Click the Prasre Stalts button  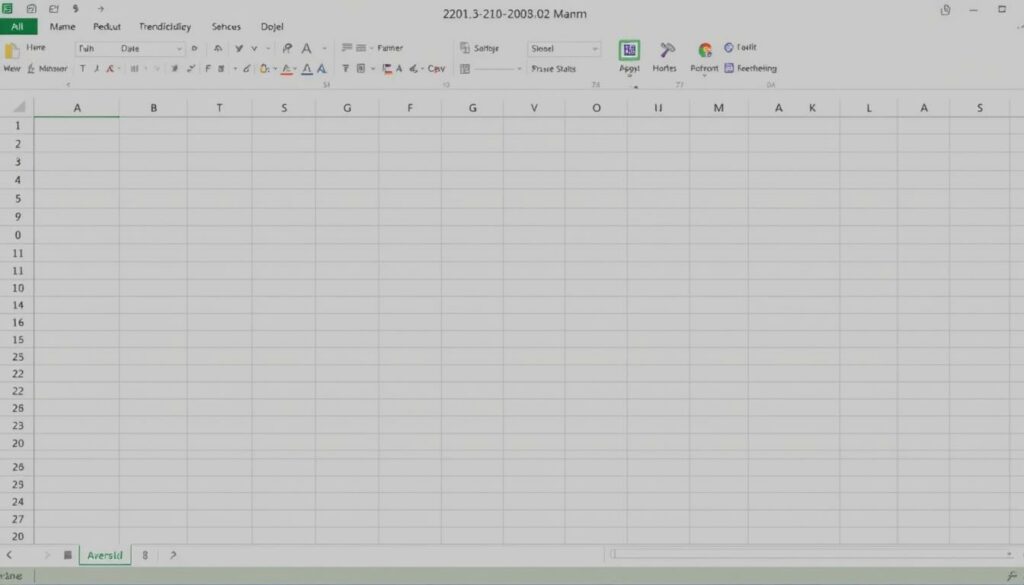pos(554,69)
